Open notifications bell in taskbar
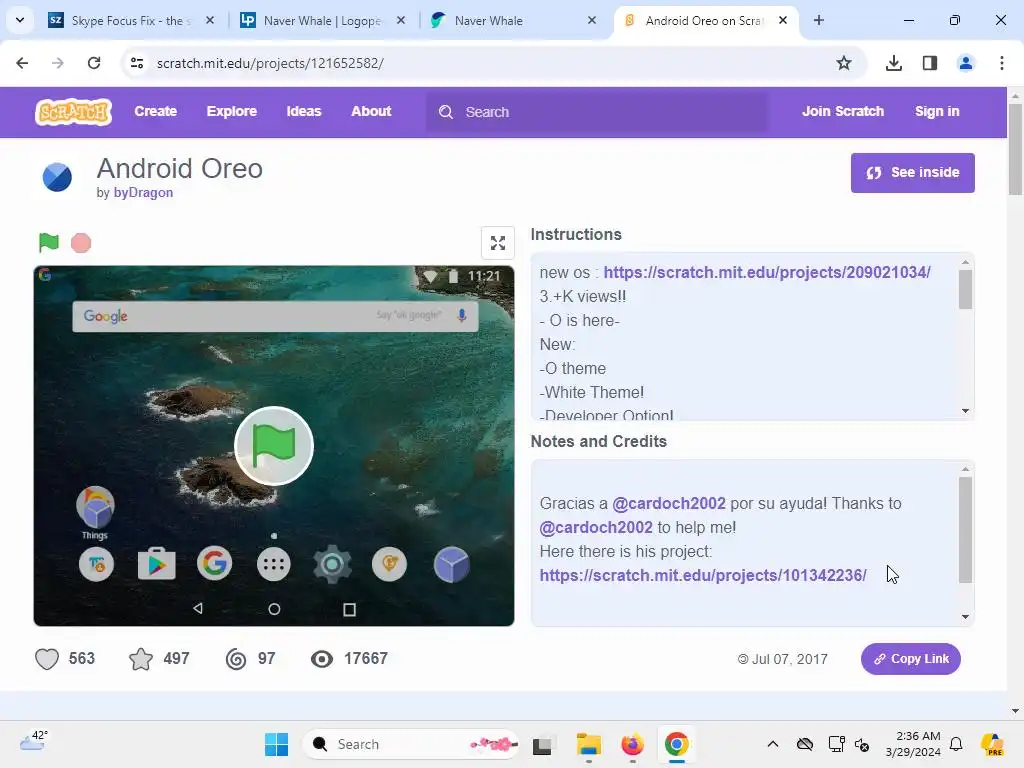Image resolution: width=1024 pixels, height=768 pixels. tap(956, 744)
